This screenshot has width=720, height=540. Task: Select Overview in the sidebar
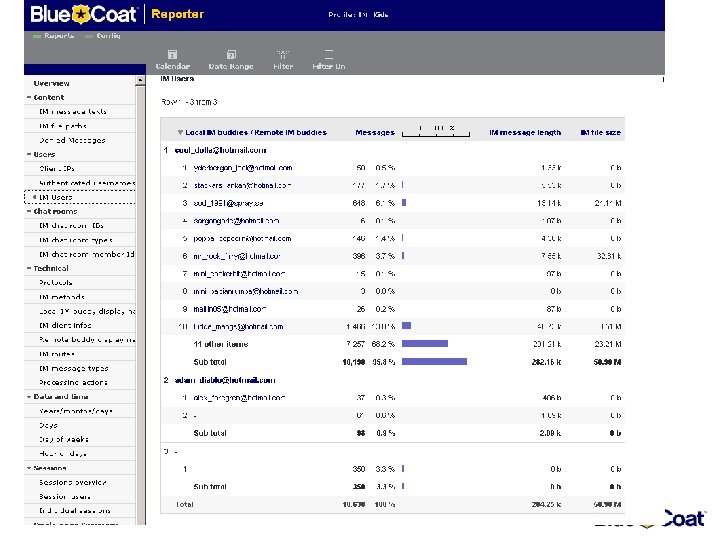(52, 83)
